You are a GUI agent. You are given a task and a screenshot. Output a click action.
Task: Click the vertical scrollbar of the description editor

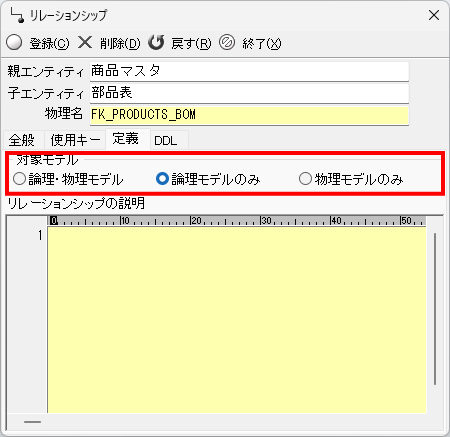pyautogui.click(x=435, y=309)
